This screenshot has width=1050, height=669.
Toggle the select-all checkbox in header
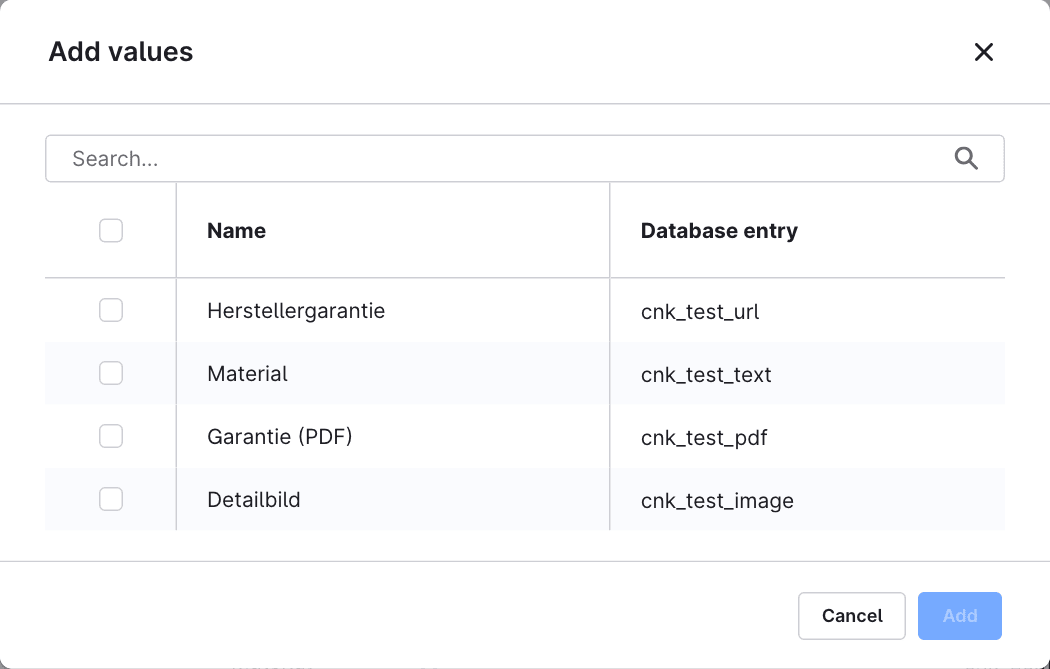click(x=111, y=230)
